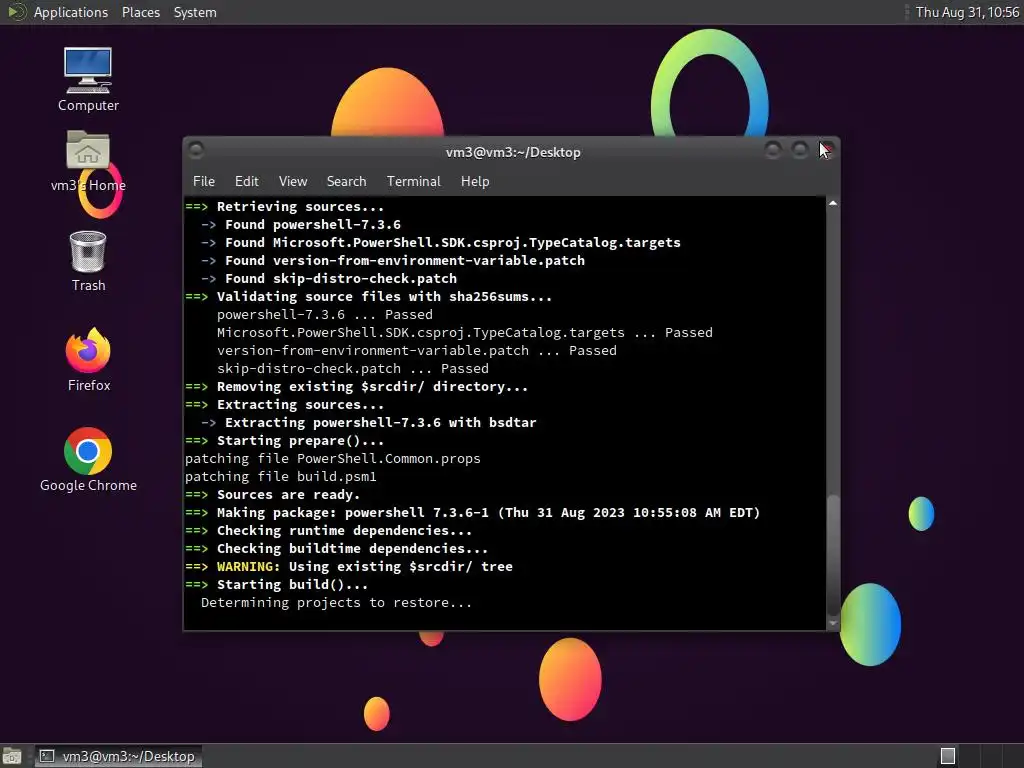
Task: Open the terminal Edit menu
Action: 246,182
